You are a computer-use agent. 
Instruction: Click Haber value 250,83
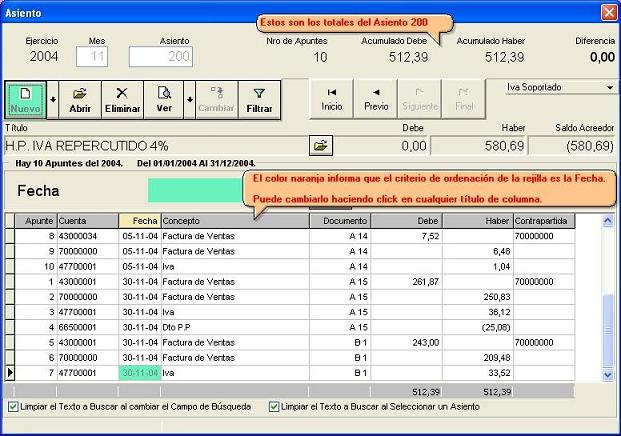(478, 297)
